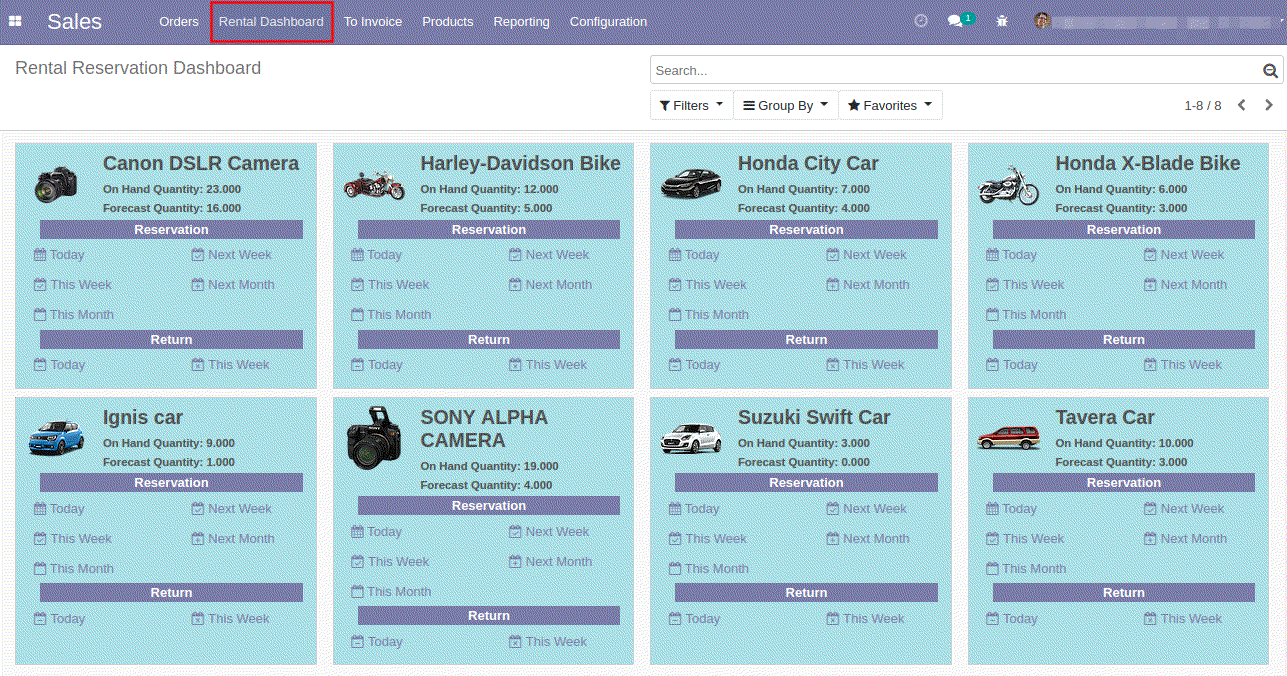Screen dimensions: 1287x676
Task: Open the Ignis car thumbnail image
Action: pyautogui.click(x=56, y=438)
